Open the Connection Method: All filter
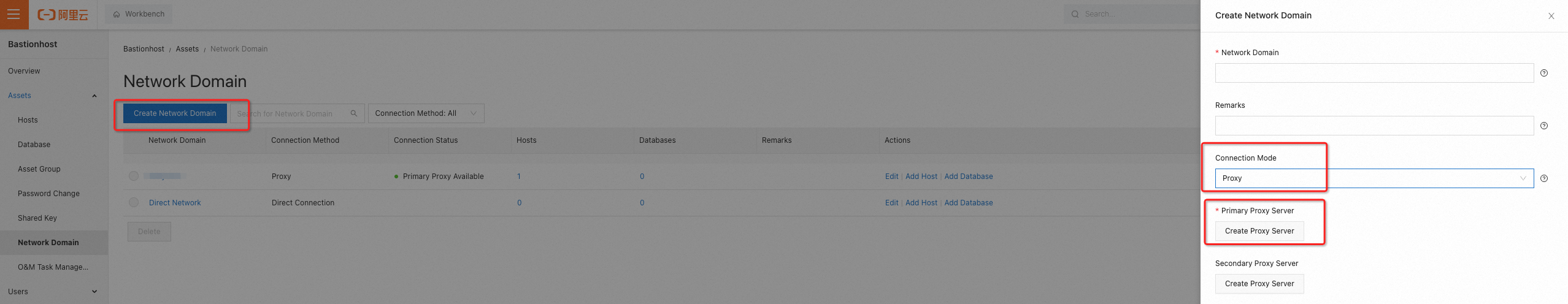1568x304 pixels. tap(426, 113)
